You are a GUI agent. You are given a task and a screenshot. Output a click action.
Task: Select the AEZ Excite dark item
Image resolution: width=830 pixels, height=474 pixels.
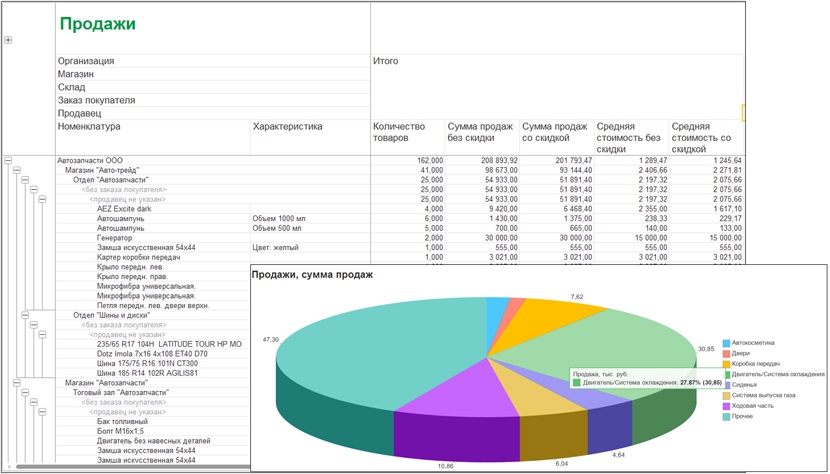[122, 209]
